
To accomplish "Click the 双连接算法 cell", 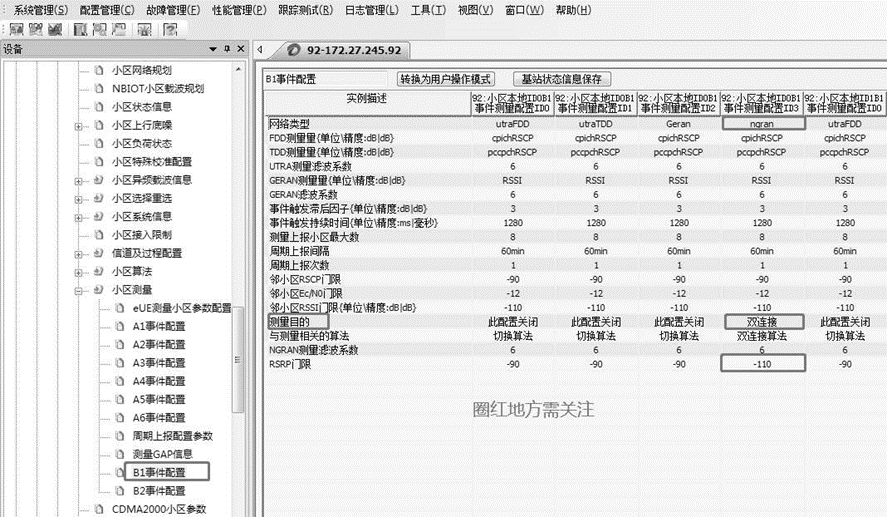I will [763, 336].
